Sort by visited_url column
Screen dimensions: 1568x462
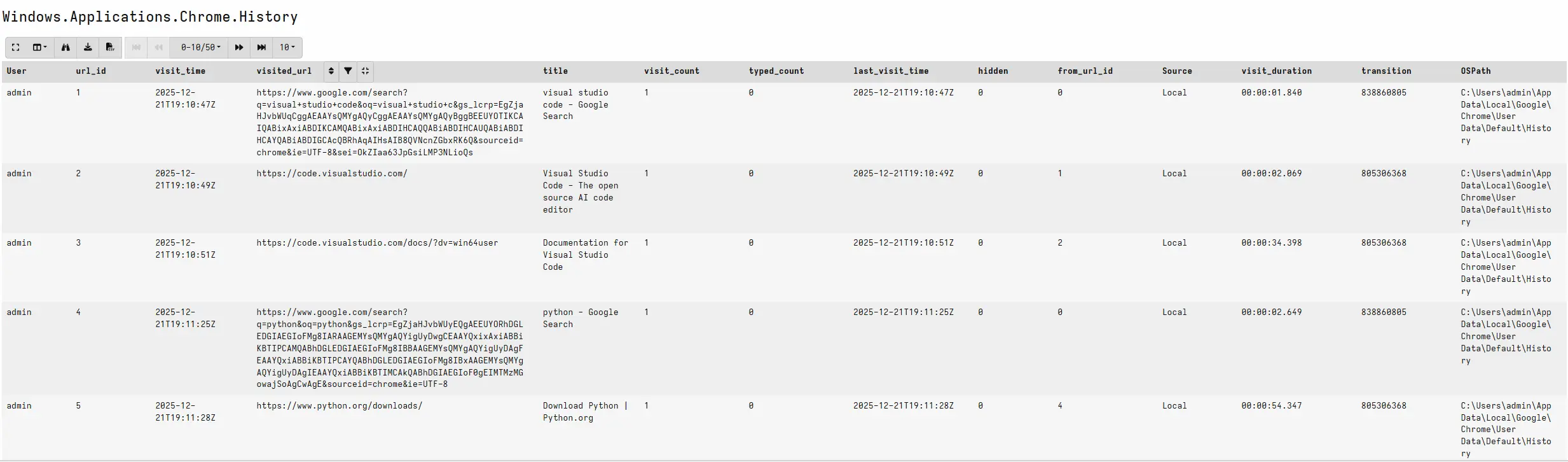331,71
